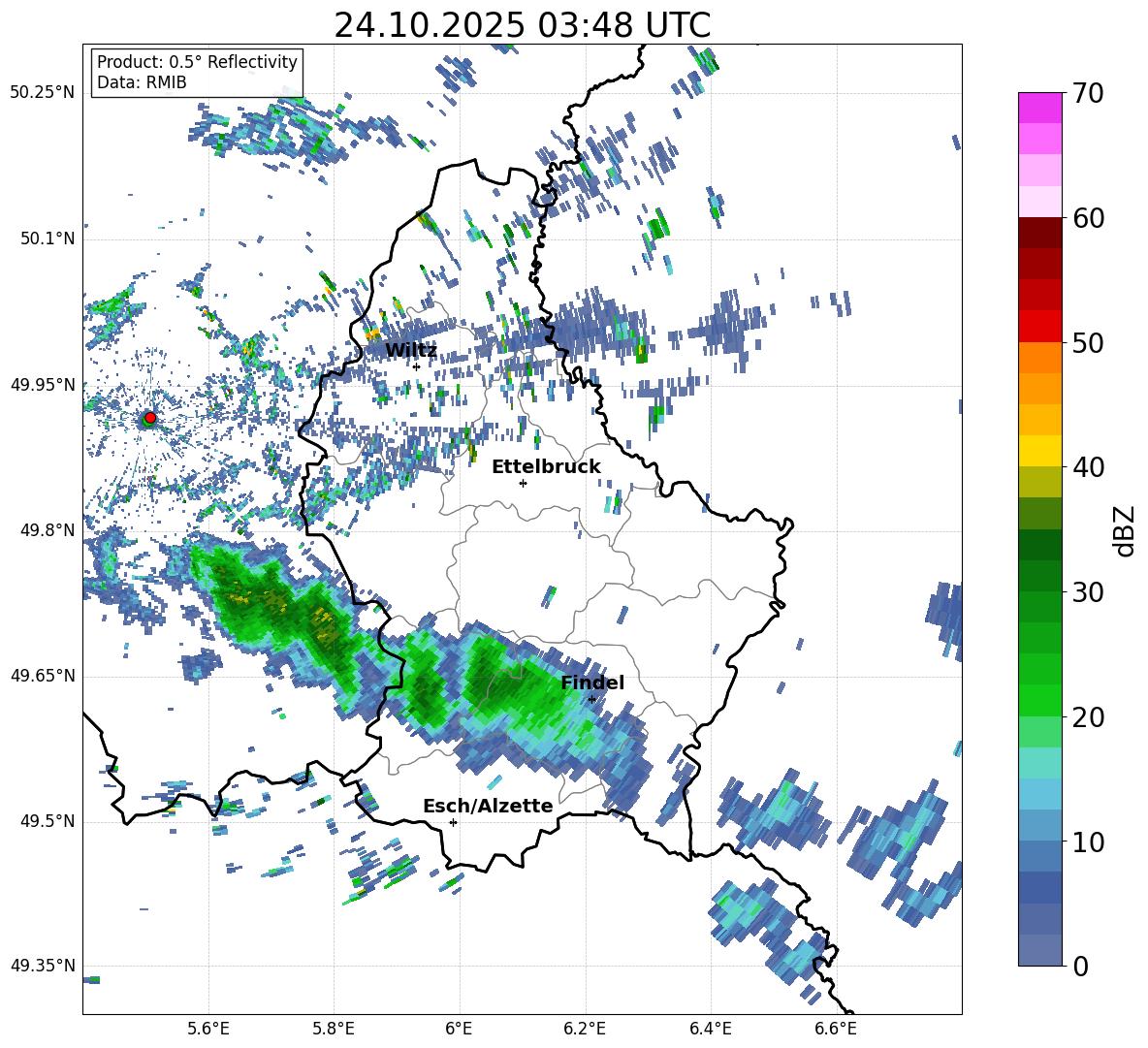Click the dark maroon swatch just below 60
This screenshot has height=1048, width=1148.
[x=1039, y=233]
